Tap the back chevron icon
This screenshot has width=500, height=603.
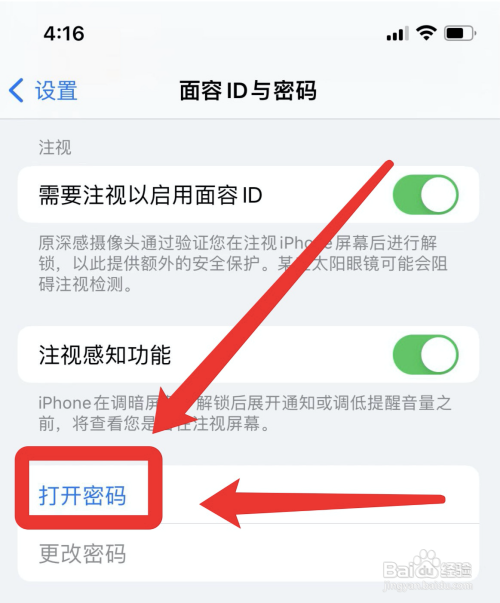coord(16,91)
